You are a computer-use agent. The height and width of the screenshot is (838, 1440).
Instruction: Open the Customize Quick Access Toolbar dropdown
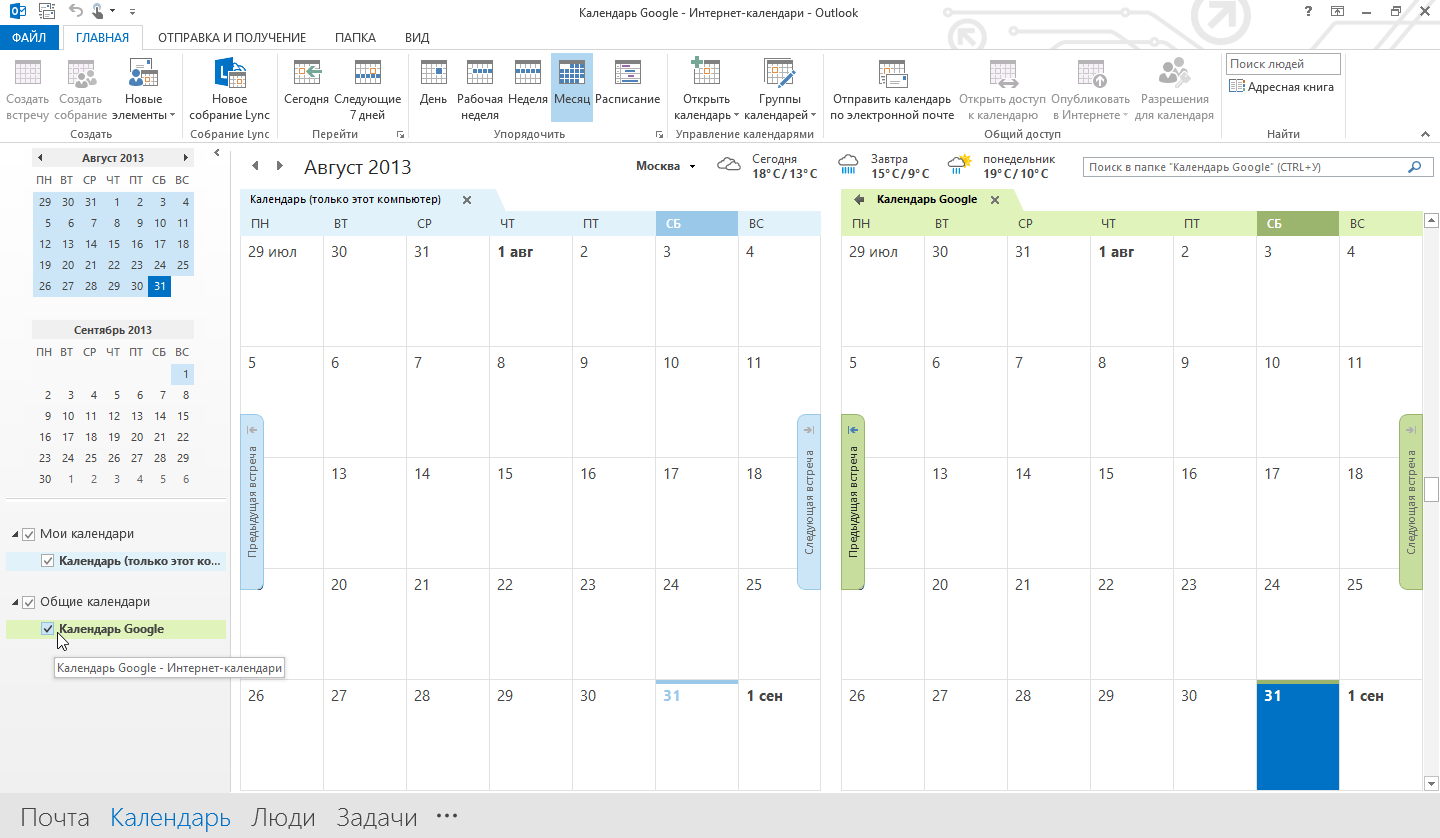point(134,12)
